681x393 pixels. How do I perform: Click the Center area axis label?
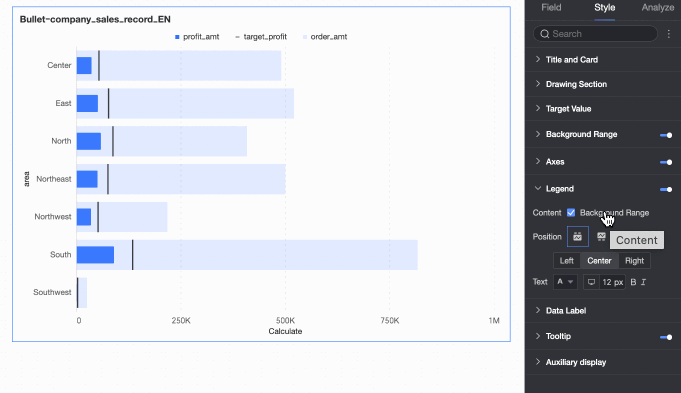[59, 65]
